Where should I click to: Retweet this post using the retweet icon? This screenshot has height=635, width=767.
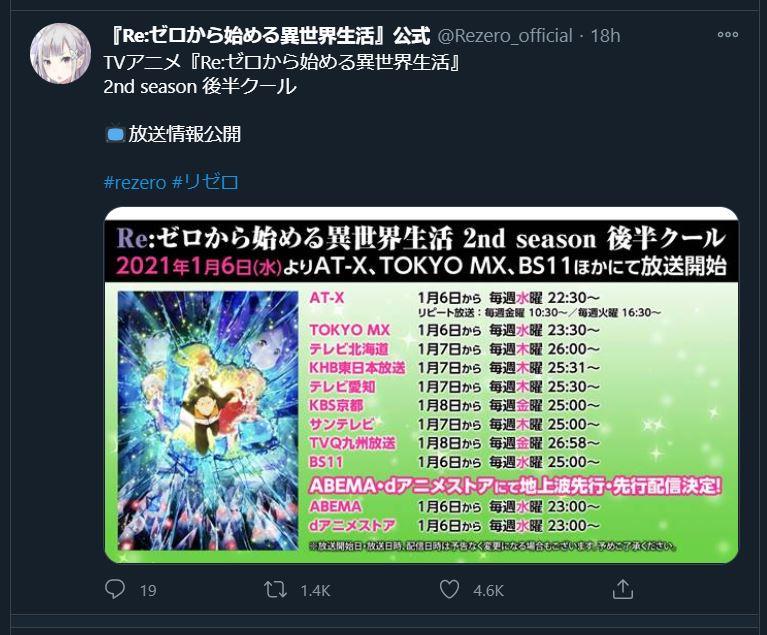click(275, 590)
